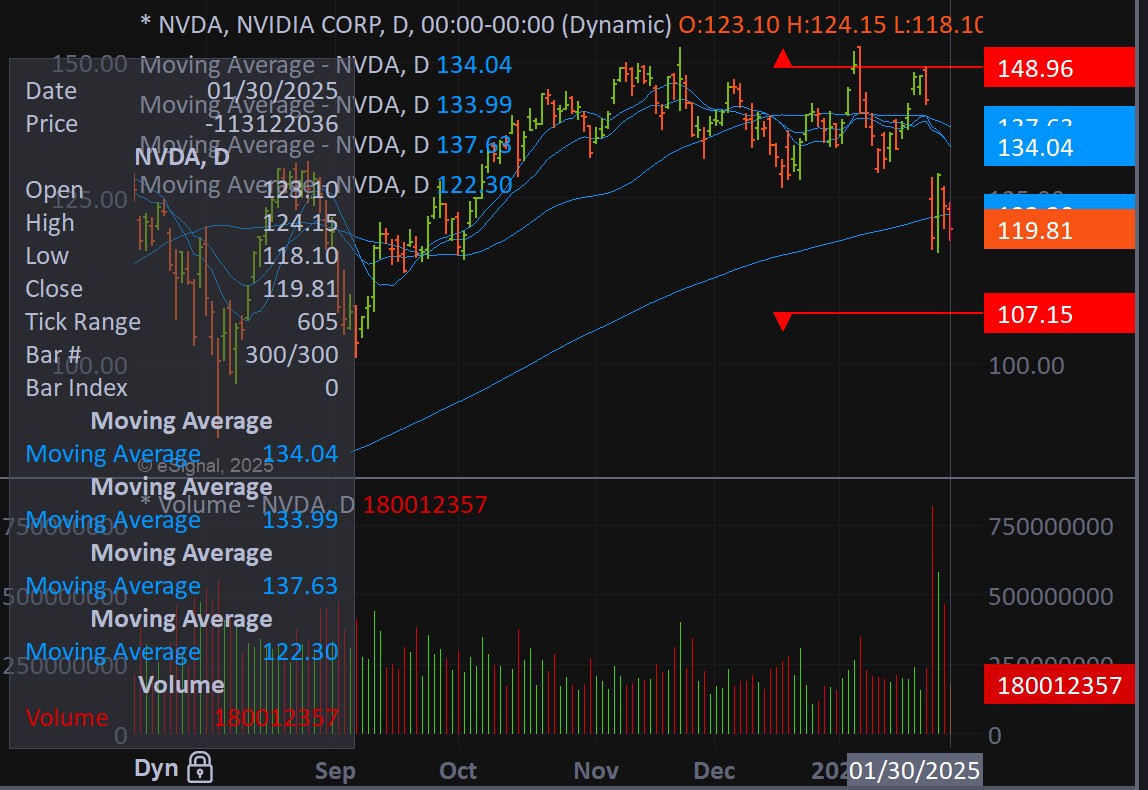Click the 01/30/2025 date cursor label
Viewport: 1148px width, 790px height.
point(914,770)
